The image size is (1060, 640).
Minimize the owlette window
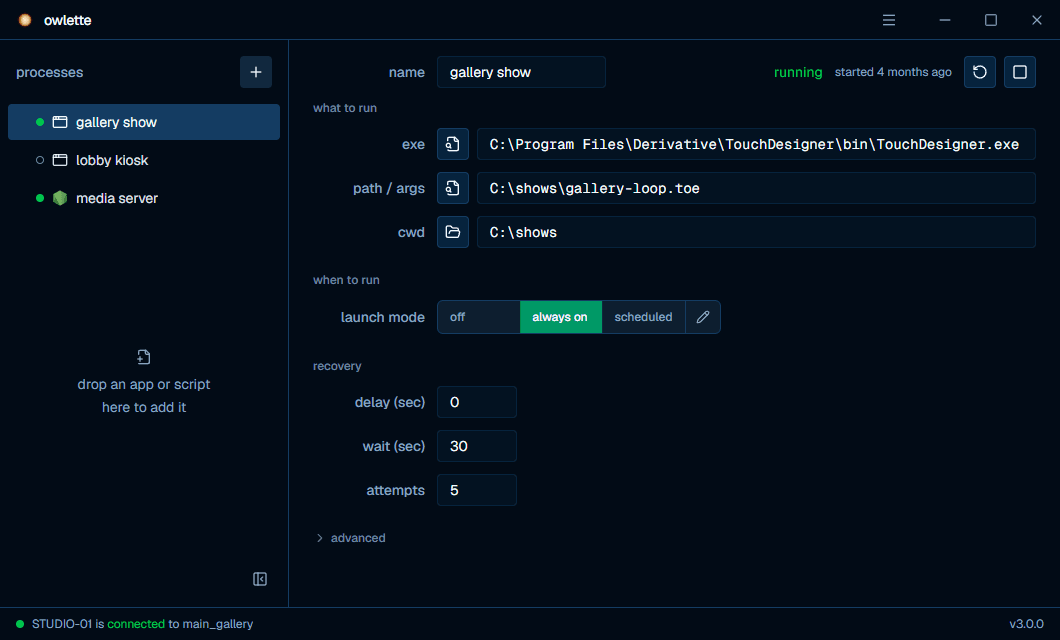click(944, 20)
